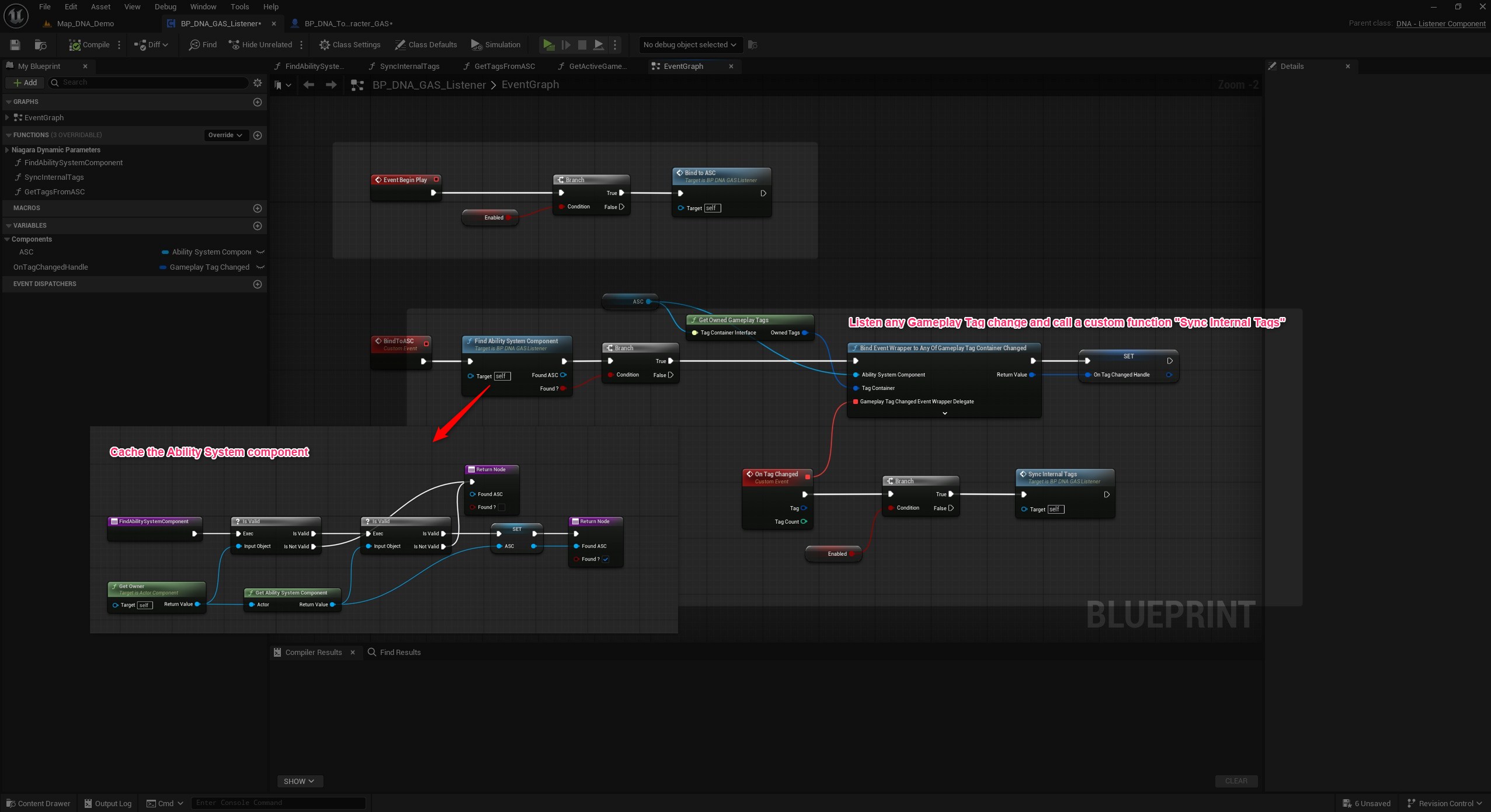Open the functions Override dropdown
The width and height of the screenshot is (1491, 812).
click(225, 135)
